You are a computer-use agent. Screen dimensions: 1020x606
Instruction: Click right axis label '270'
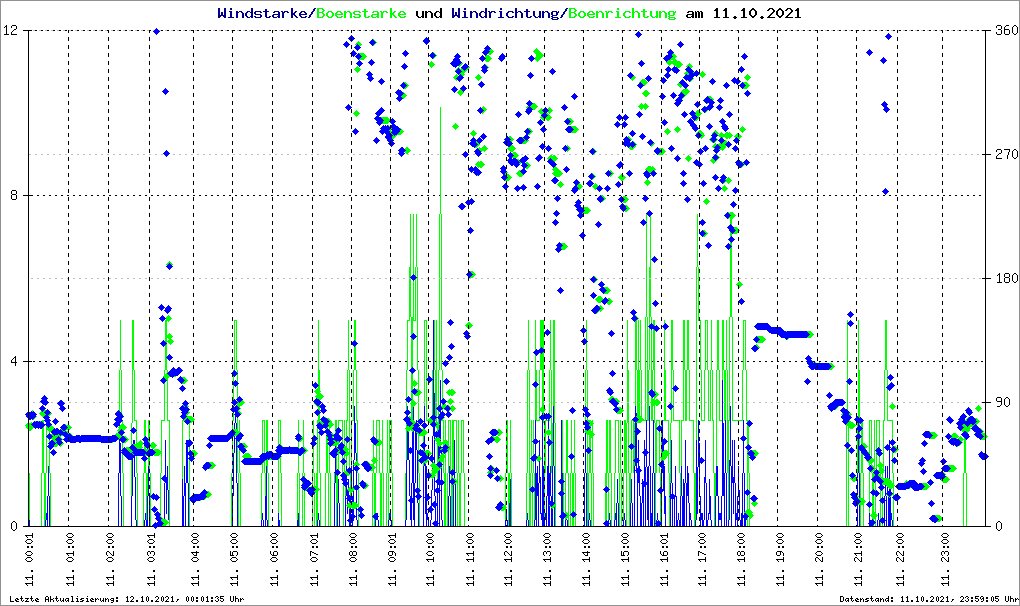[x=1006, y=154]
